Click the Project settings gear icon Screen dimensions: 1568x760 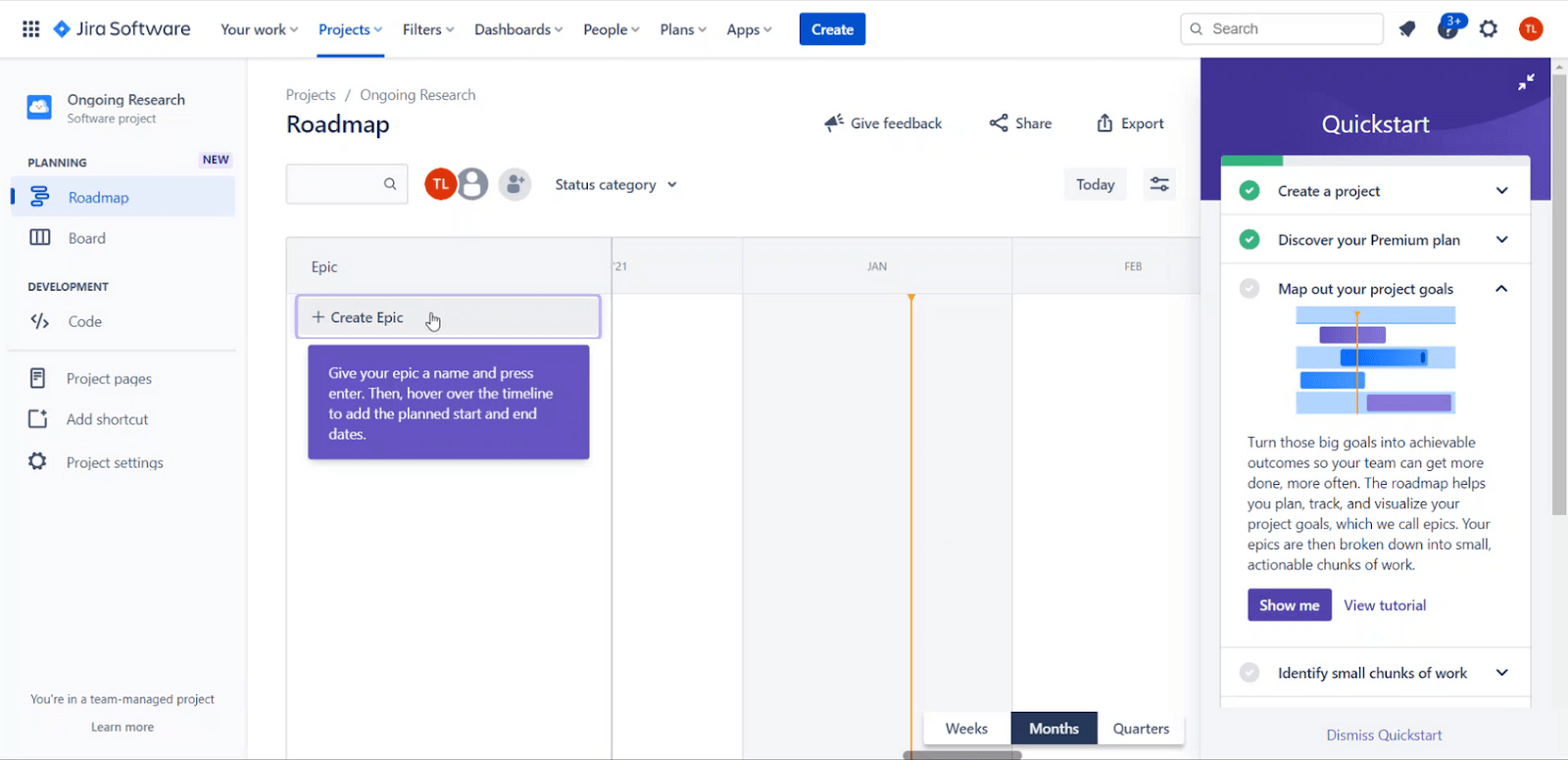tap(38, 461)
